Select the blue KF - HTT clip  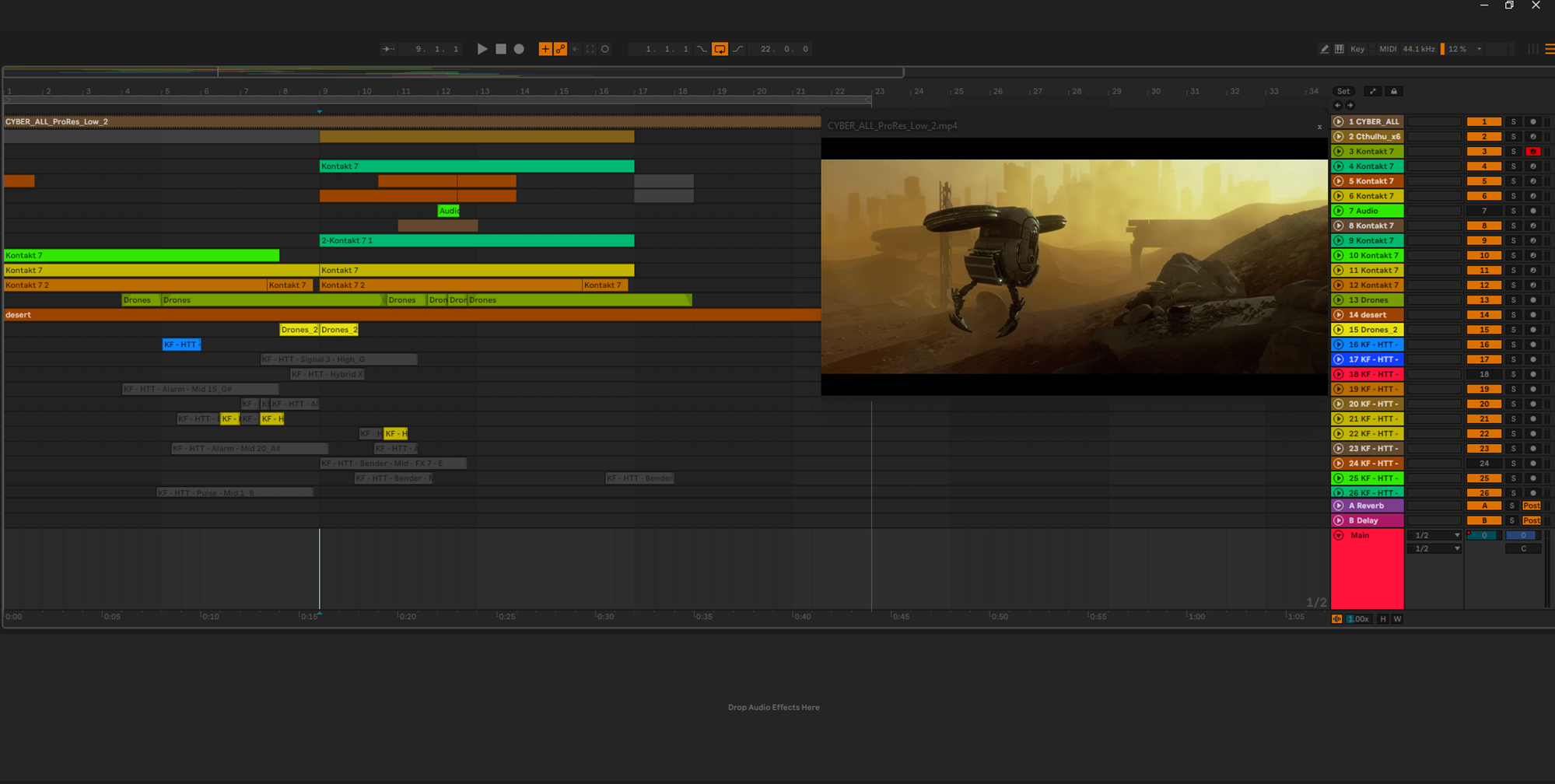tap(182, 345)
